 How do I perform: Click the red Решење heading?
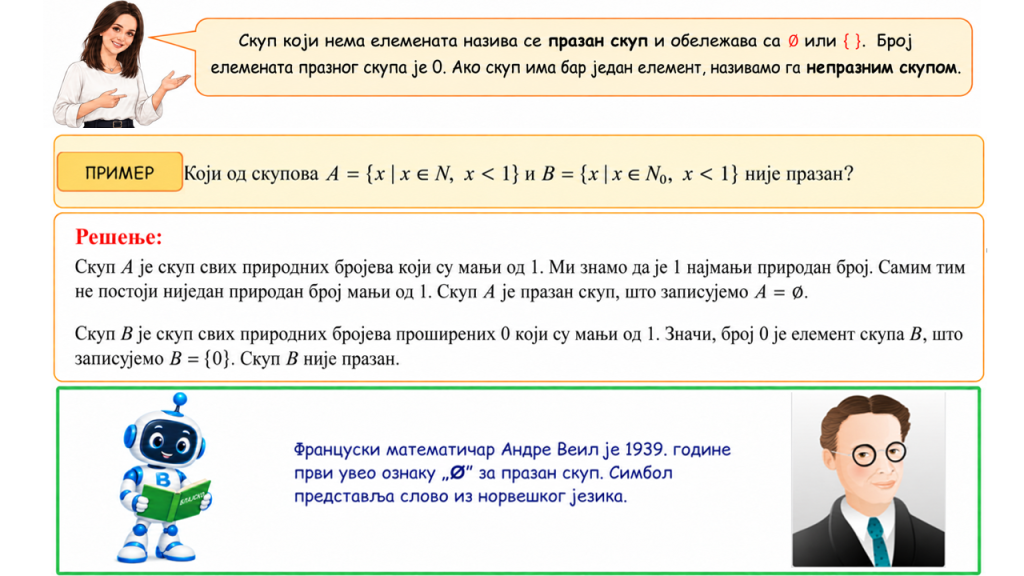click(118, 236)
